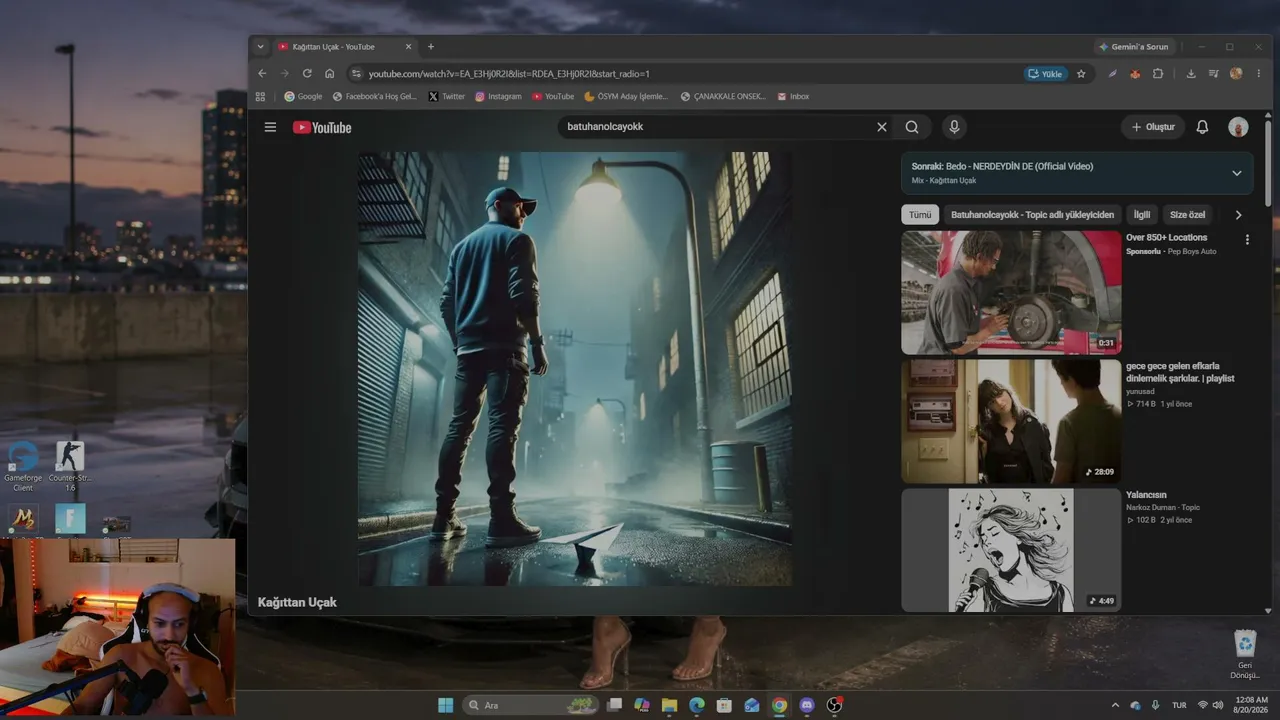Open the YouTube account avatar menu
Viewport: 1280px width, 720px height.
[1238, 127]
